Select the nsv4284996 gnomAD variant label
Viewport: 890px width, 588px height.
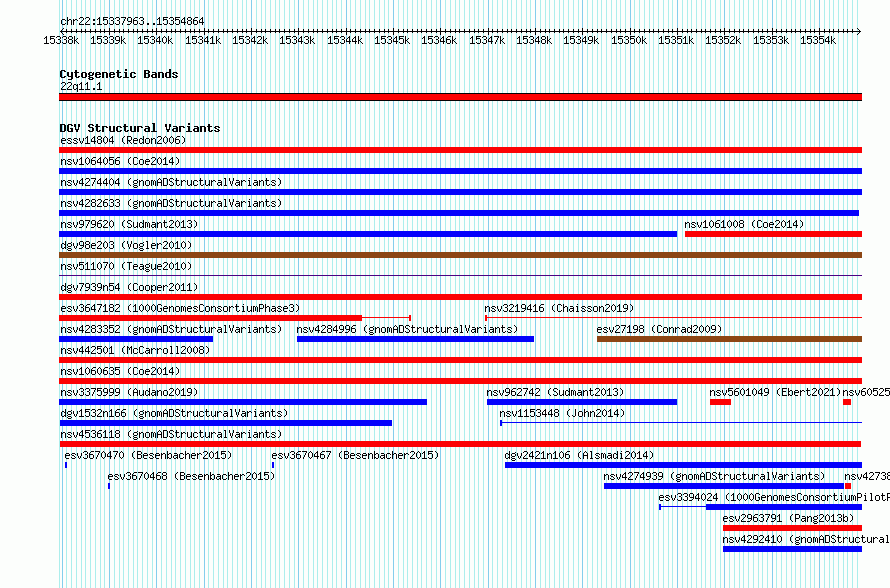pos(407,329)
